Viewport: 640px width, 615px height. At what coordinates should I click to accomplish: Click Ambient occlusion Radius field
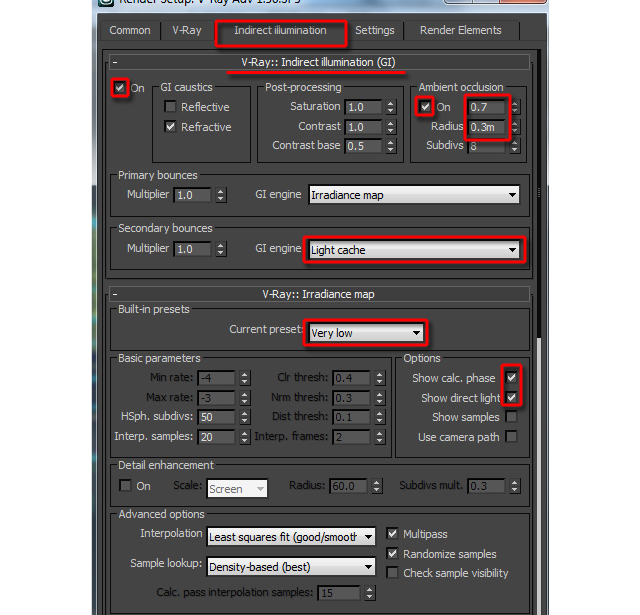point(487,127)
